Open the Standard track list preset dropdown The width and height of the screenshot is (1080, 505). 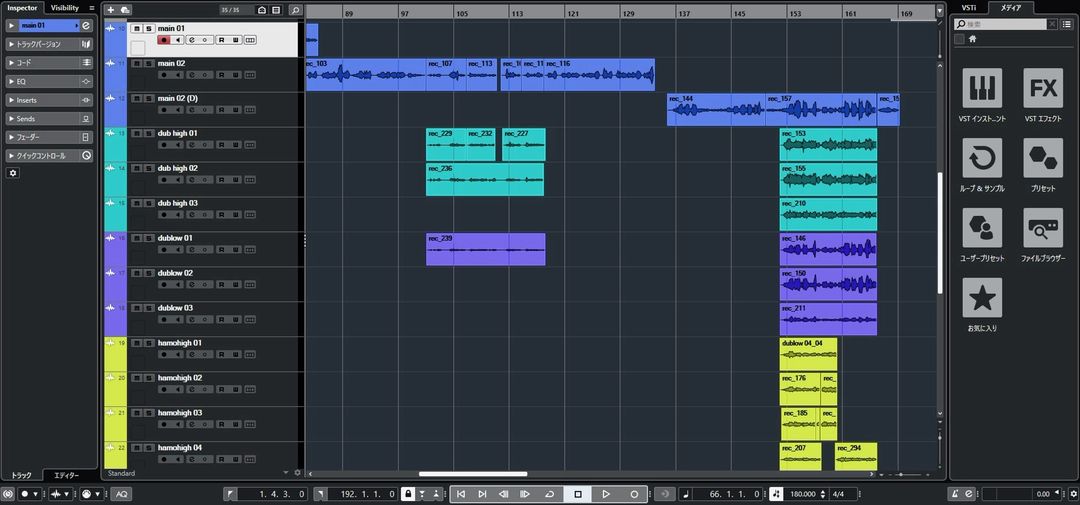pyautogui.click(x=287, y=473)
